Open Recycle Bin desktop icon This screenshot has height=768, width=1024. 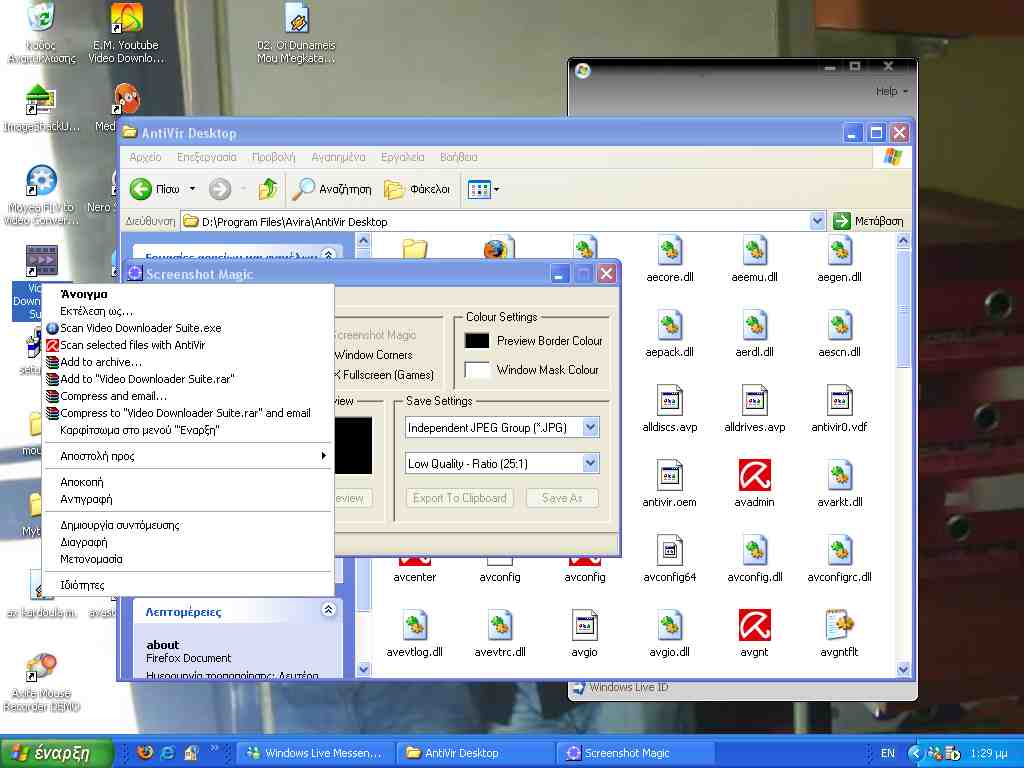[42, 16]
